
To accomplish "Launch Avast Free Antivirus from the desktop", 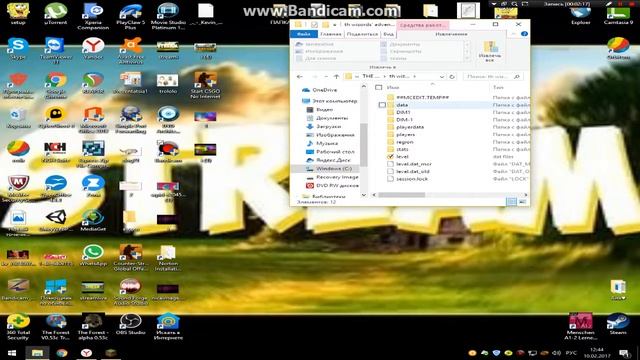I will pyautogui.click(x=131, y=51).
